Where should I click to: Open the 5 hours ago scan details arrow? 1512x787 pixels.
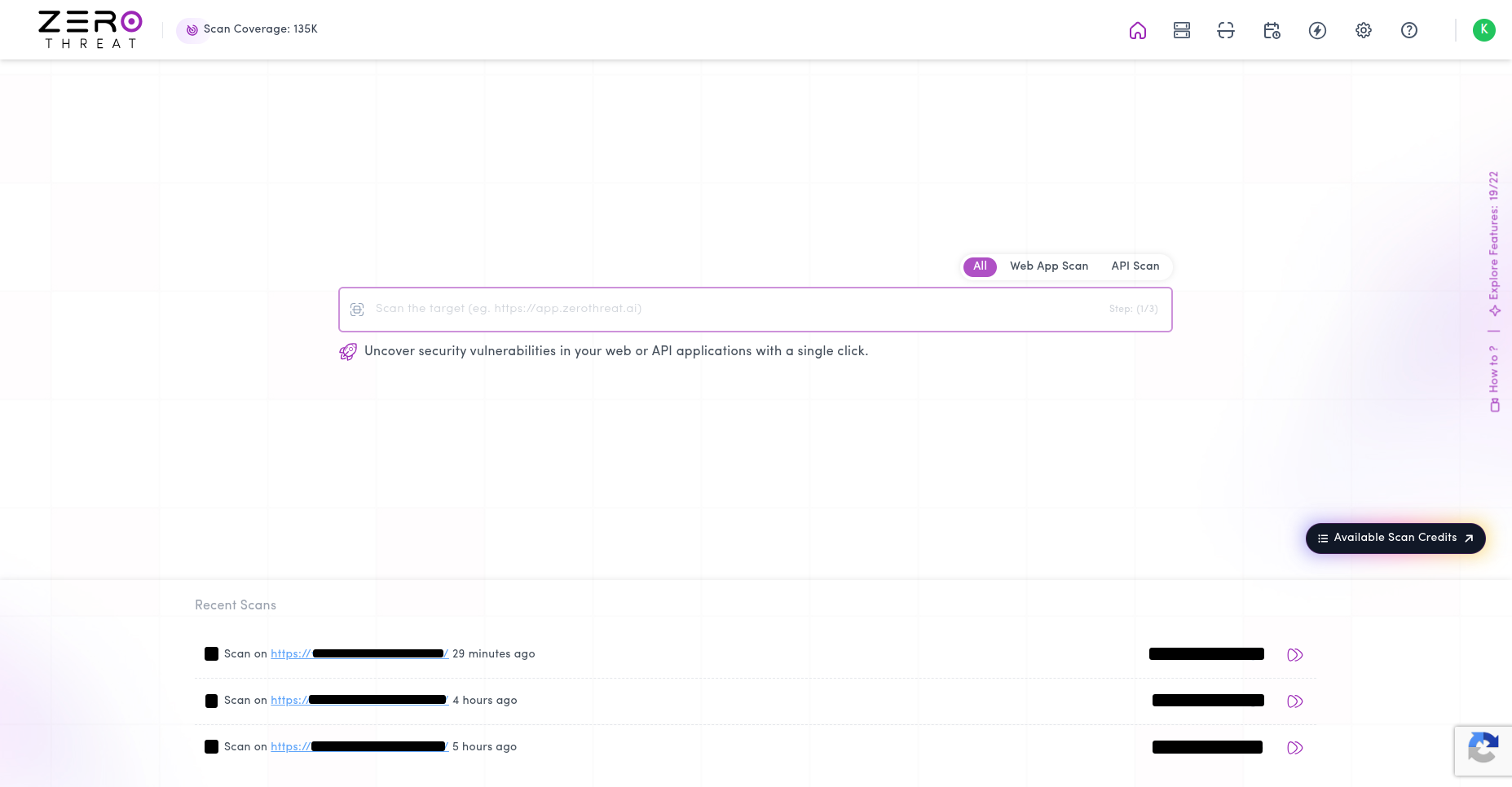[1294, 748]
